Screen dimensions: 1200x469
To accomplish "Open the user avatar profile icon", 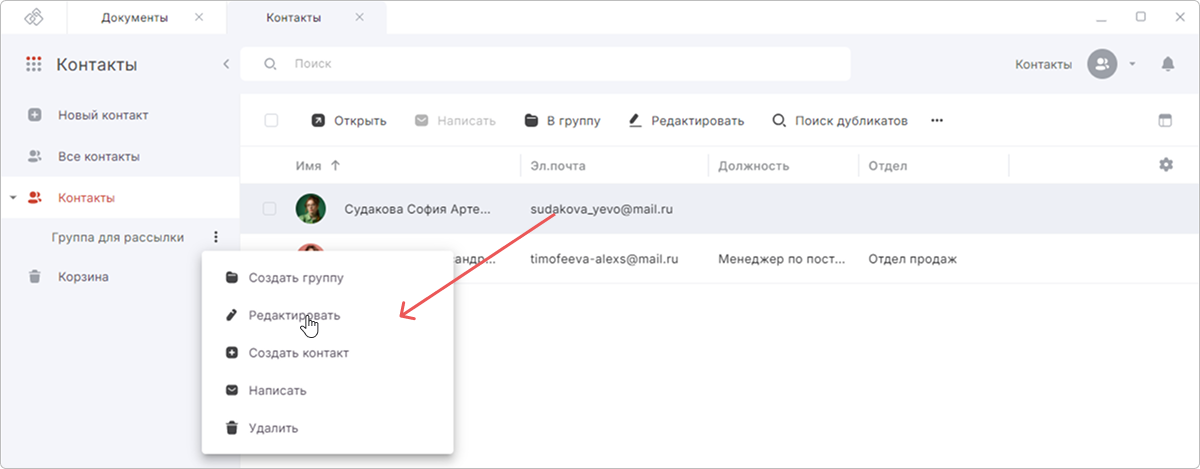I will [x=1102, y=64].
